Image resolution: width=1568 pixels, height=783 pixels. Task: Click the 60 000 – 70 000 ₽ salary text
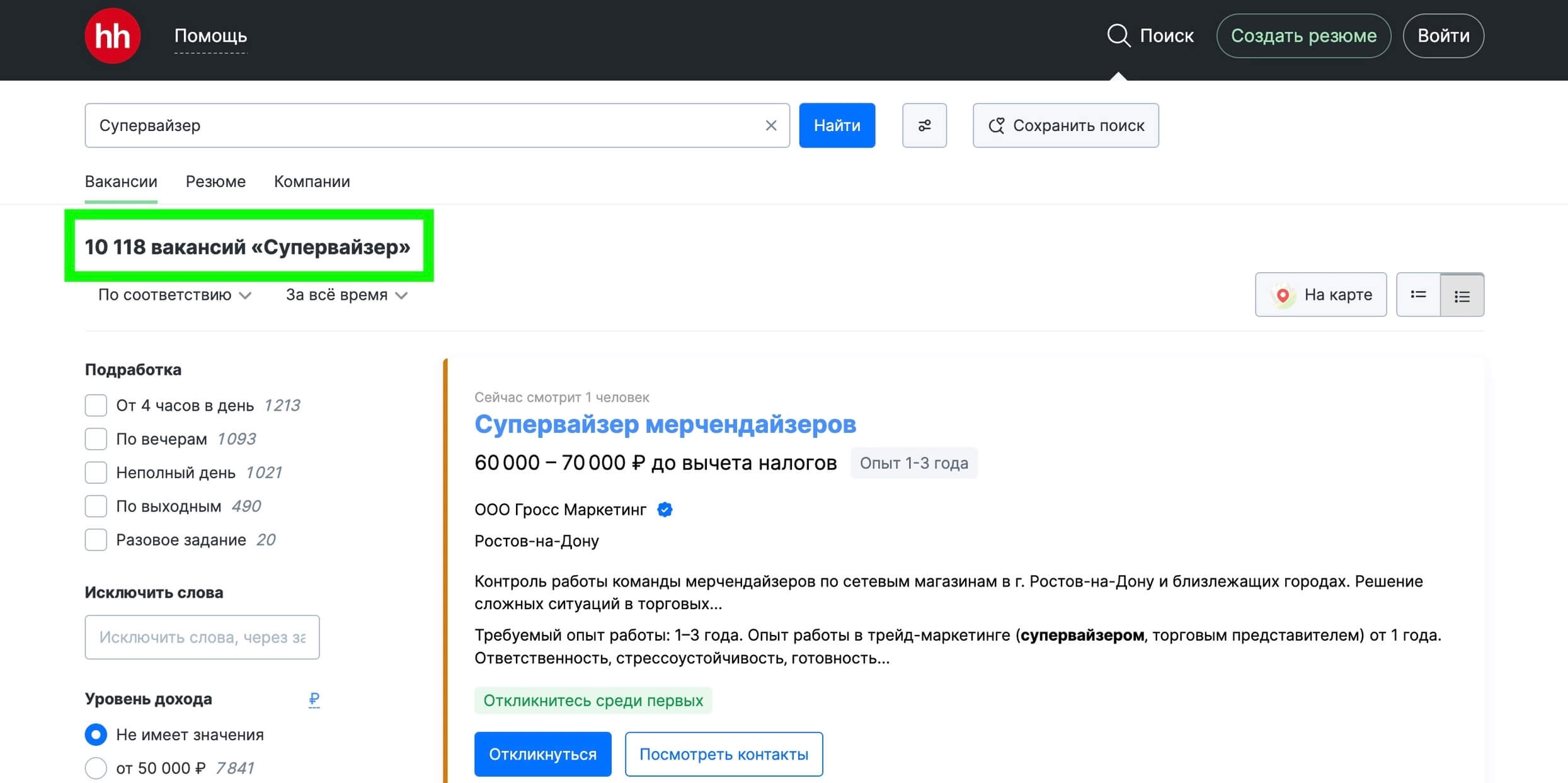point(655,463)
